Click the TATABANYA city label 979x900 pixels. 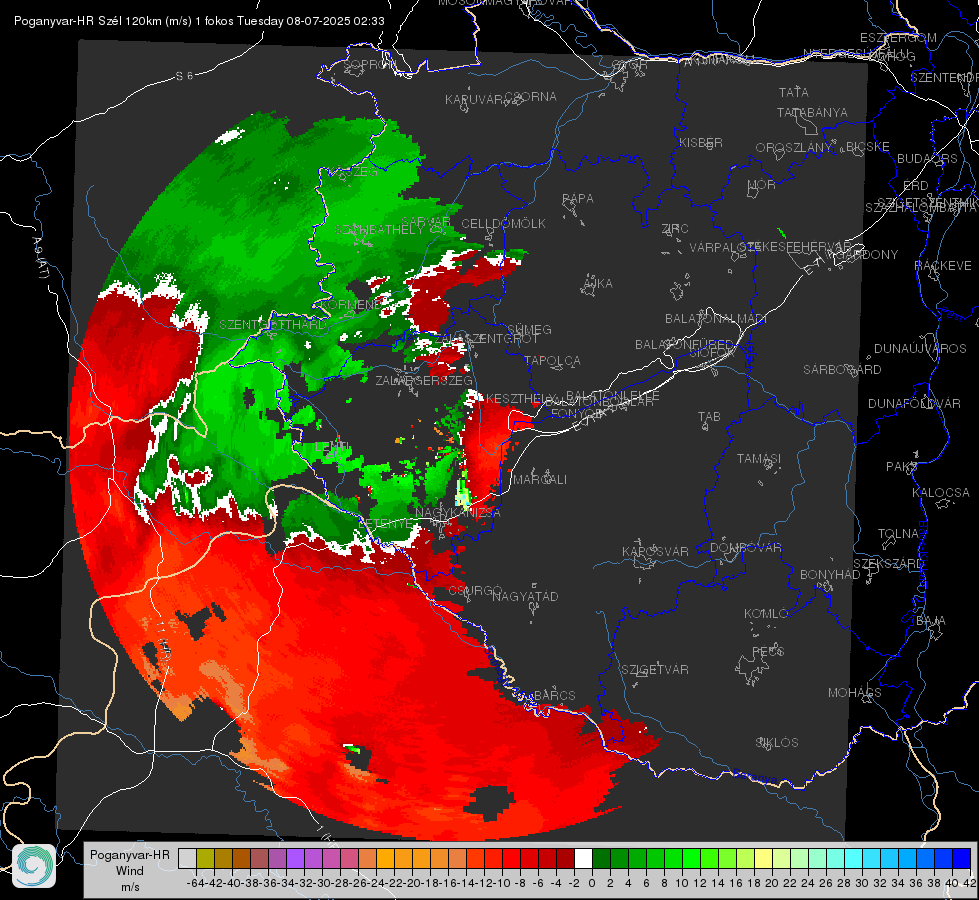[812, 112]
